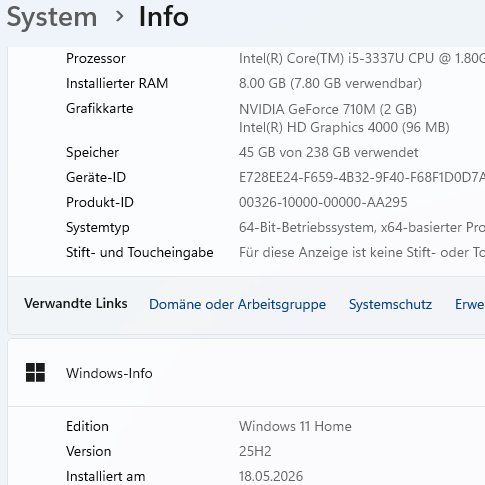Click the Prozessor label
Viewport: 485px width, 485px height.
pyautogui.click(x=96, y=58)
